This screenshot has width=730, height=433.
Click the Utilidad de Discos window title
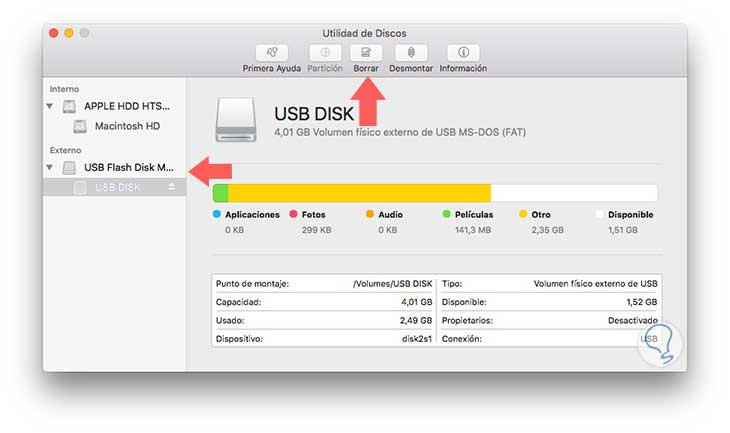[x=365, y=34]
